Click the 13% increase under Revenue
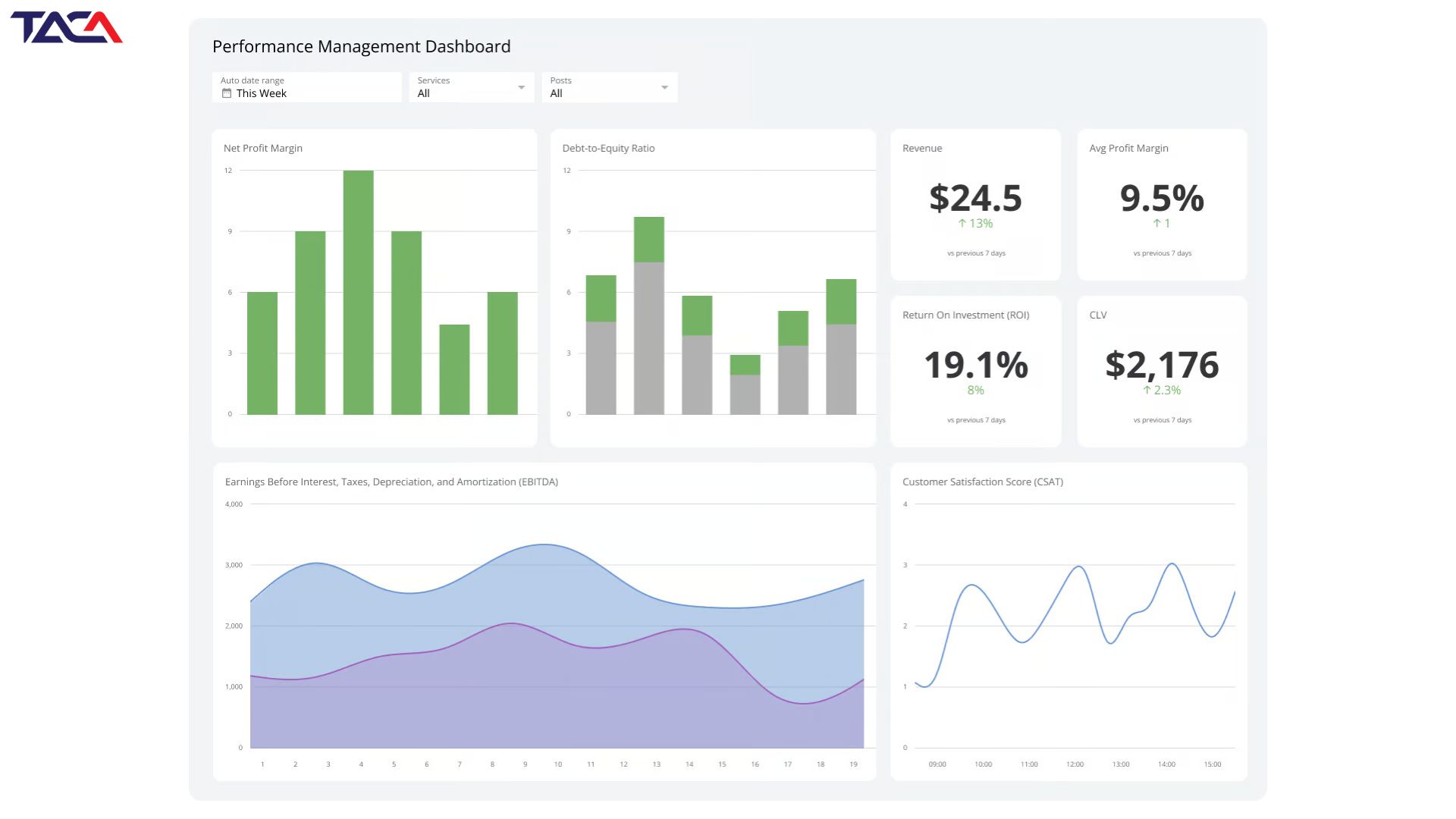The width and height of the screenshot is (1456, 819). (x=975, y=224)
